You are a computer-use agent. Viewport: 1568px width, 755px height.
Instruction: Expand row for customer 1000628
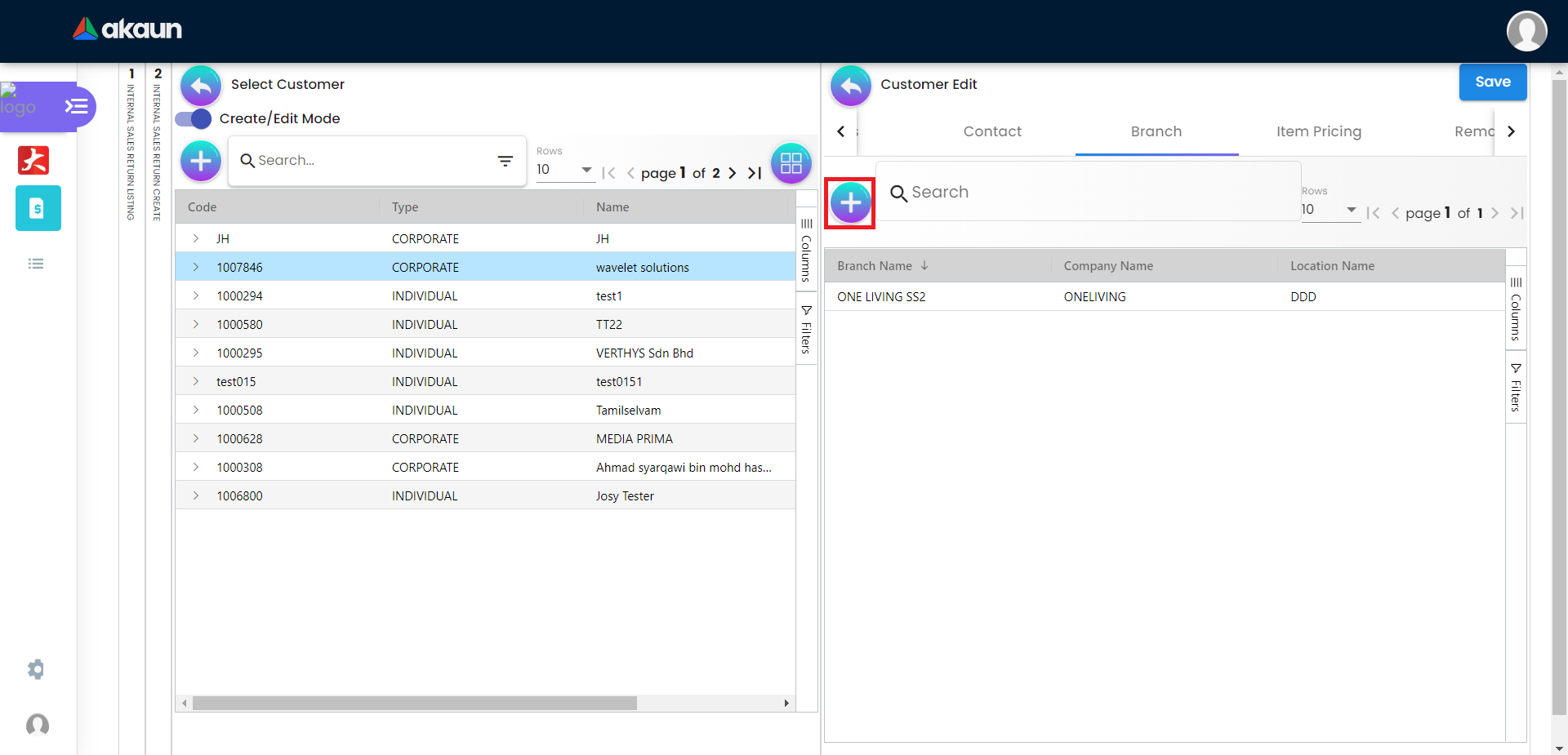196,438
